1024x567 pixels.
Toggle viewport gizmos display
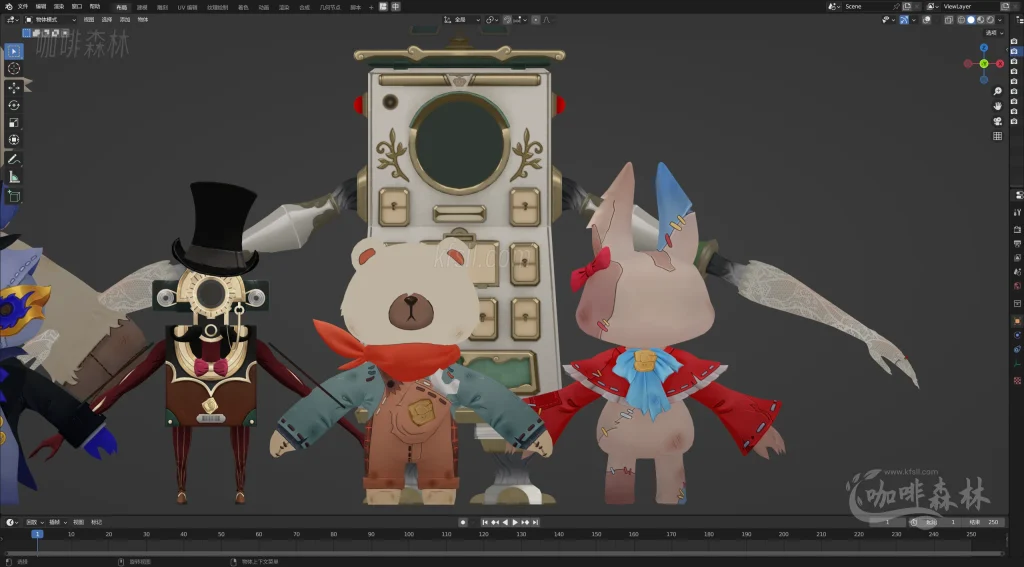coord(904,20)
